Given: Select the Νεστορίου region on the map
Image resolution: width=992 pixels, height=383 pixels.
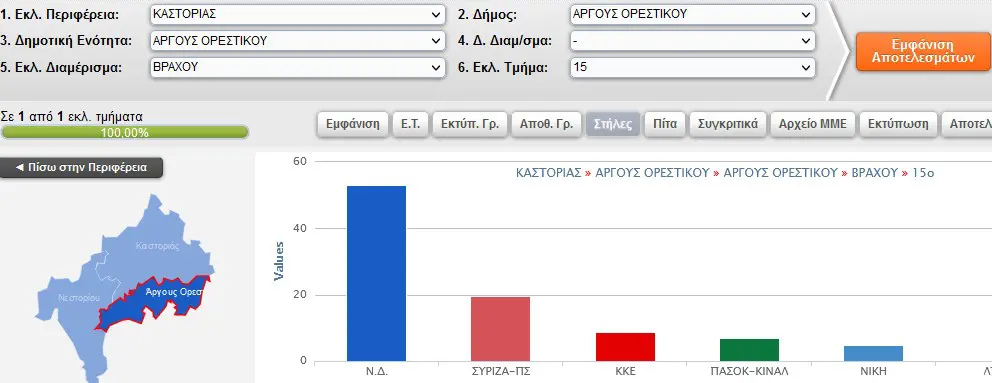Looking at the screenshot, I should pyautogui.click(x=79, y=298).
